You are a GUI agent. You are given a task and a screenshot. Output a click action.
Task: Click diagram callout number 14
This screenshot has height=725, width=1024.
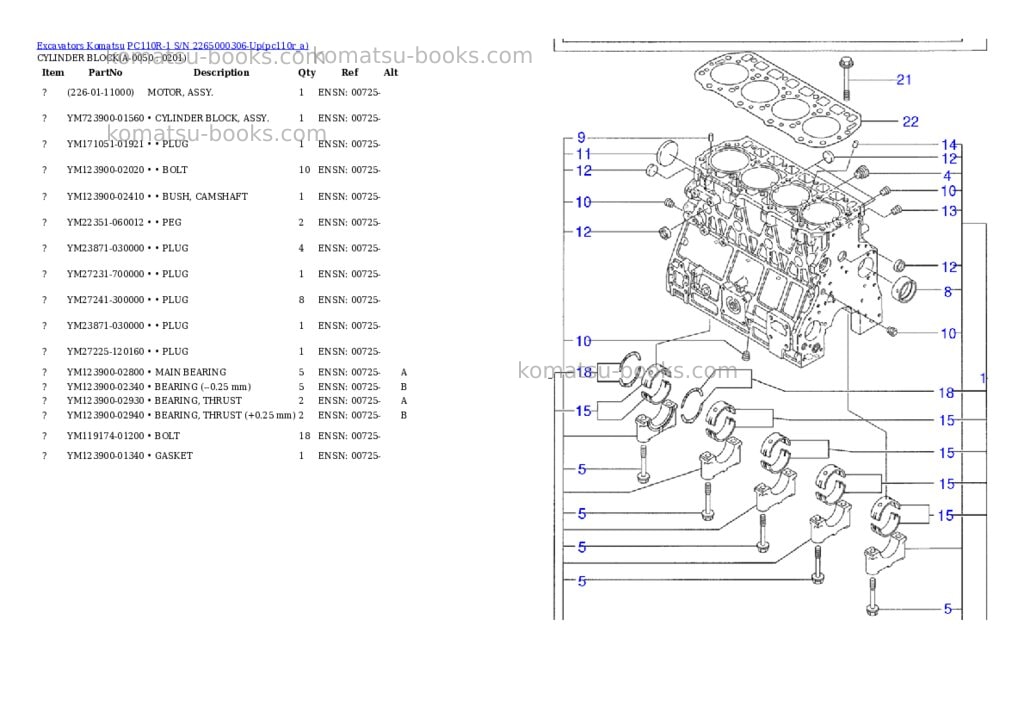tap(949, 145)
